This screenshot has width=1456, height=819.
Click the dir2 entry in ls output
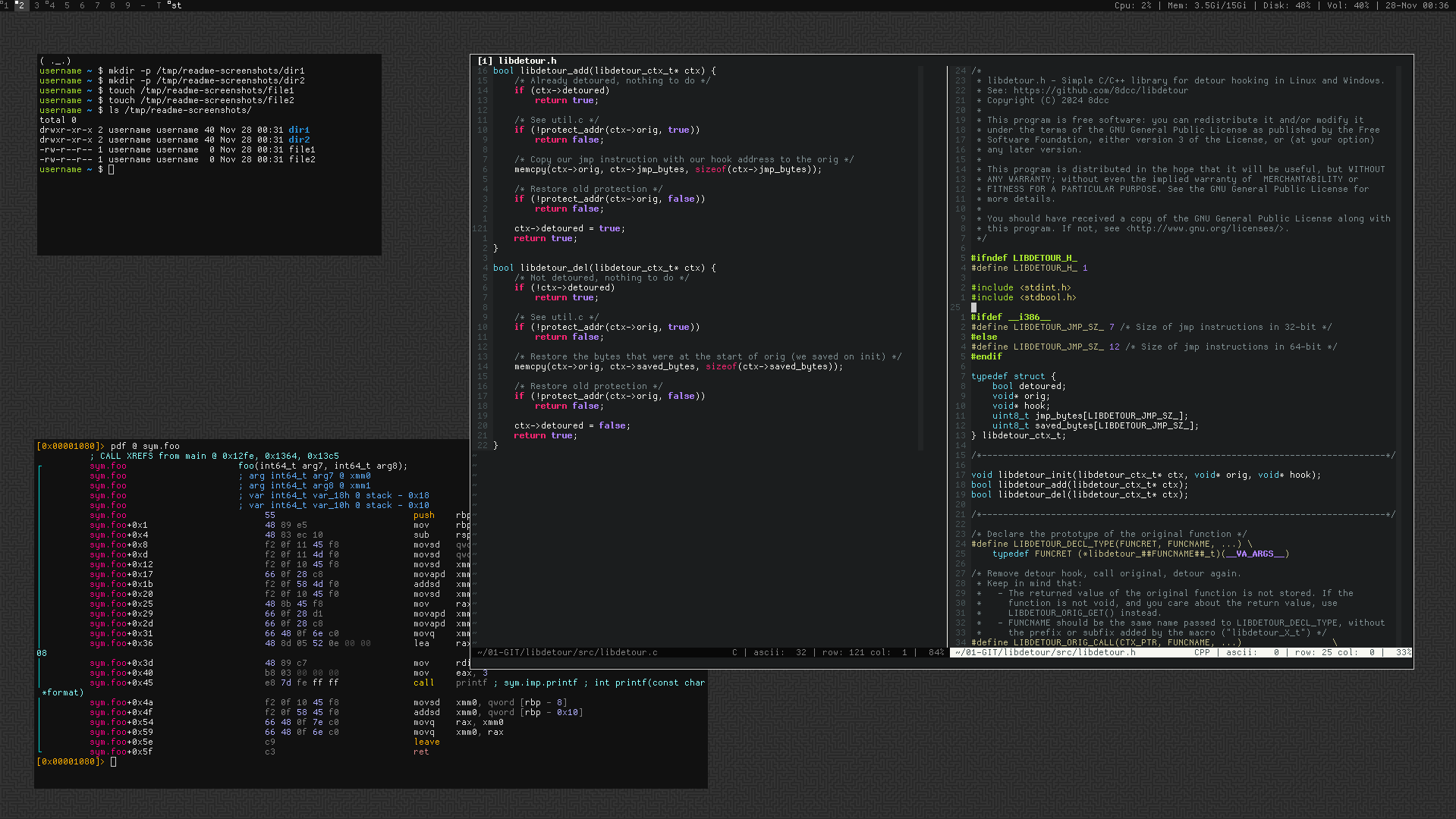pos(299,140)
